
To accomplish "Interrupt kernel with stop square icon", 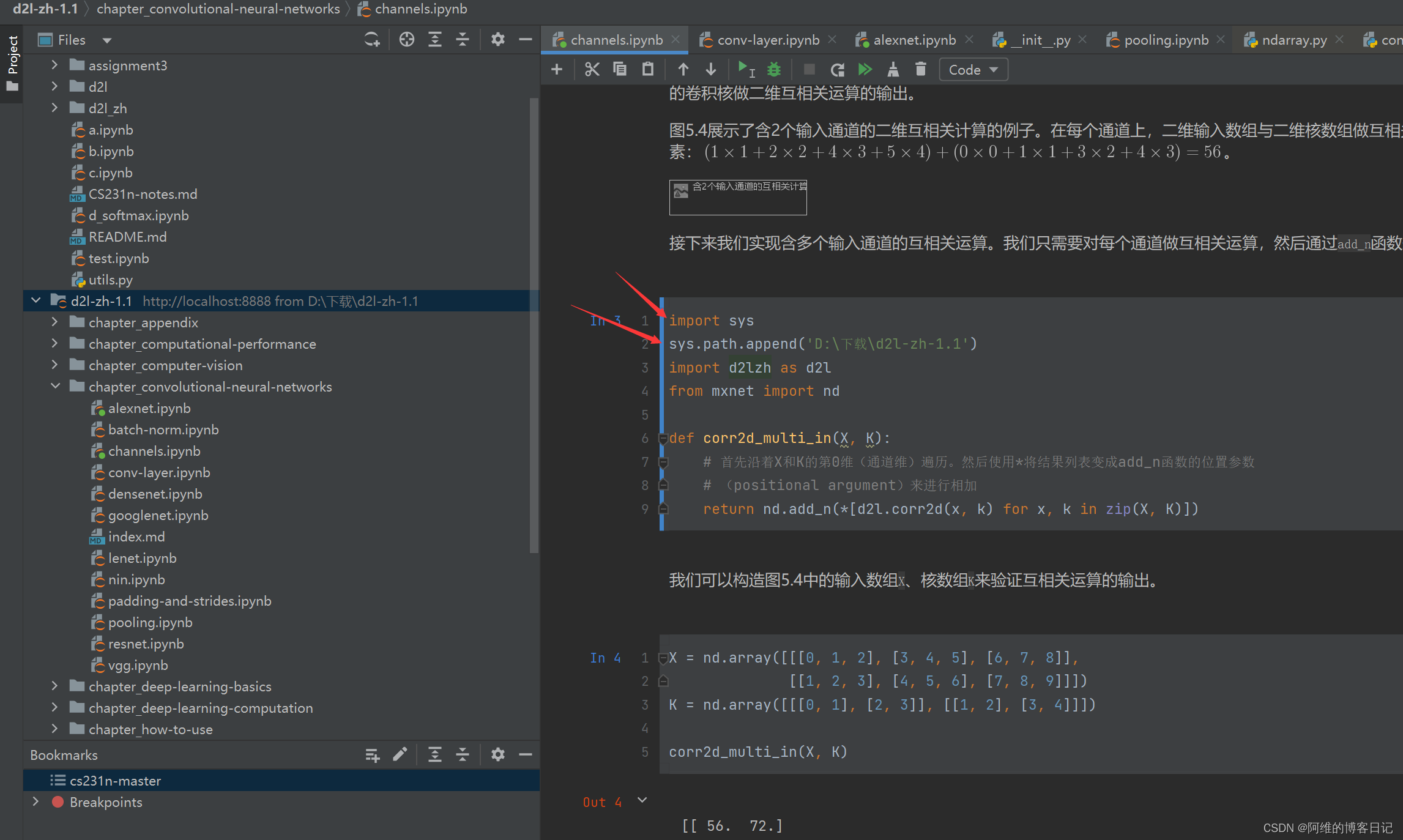I will [809, 70].
